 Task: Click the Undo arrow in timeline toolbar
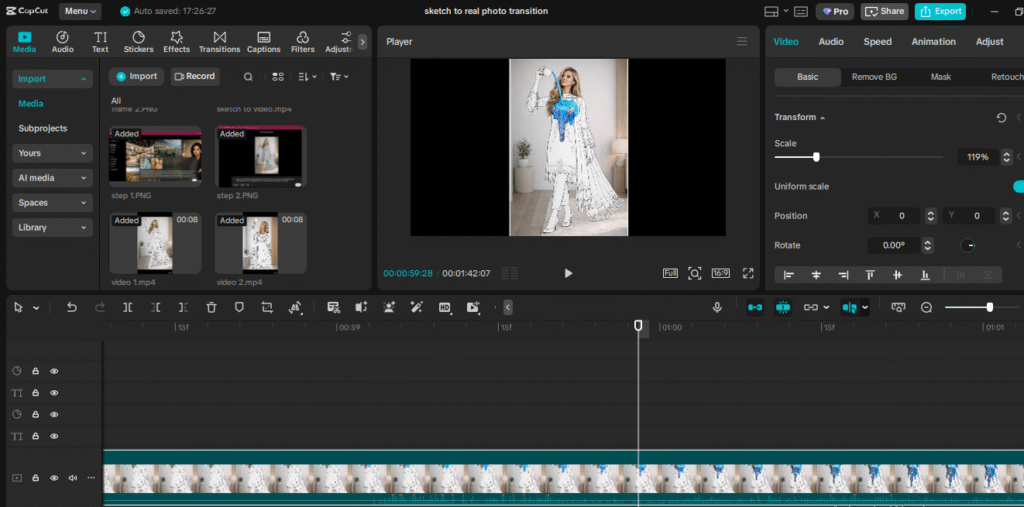tap(72, 307)
